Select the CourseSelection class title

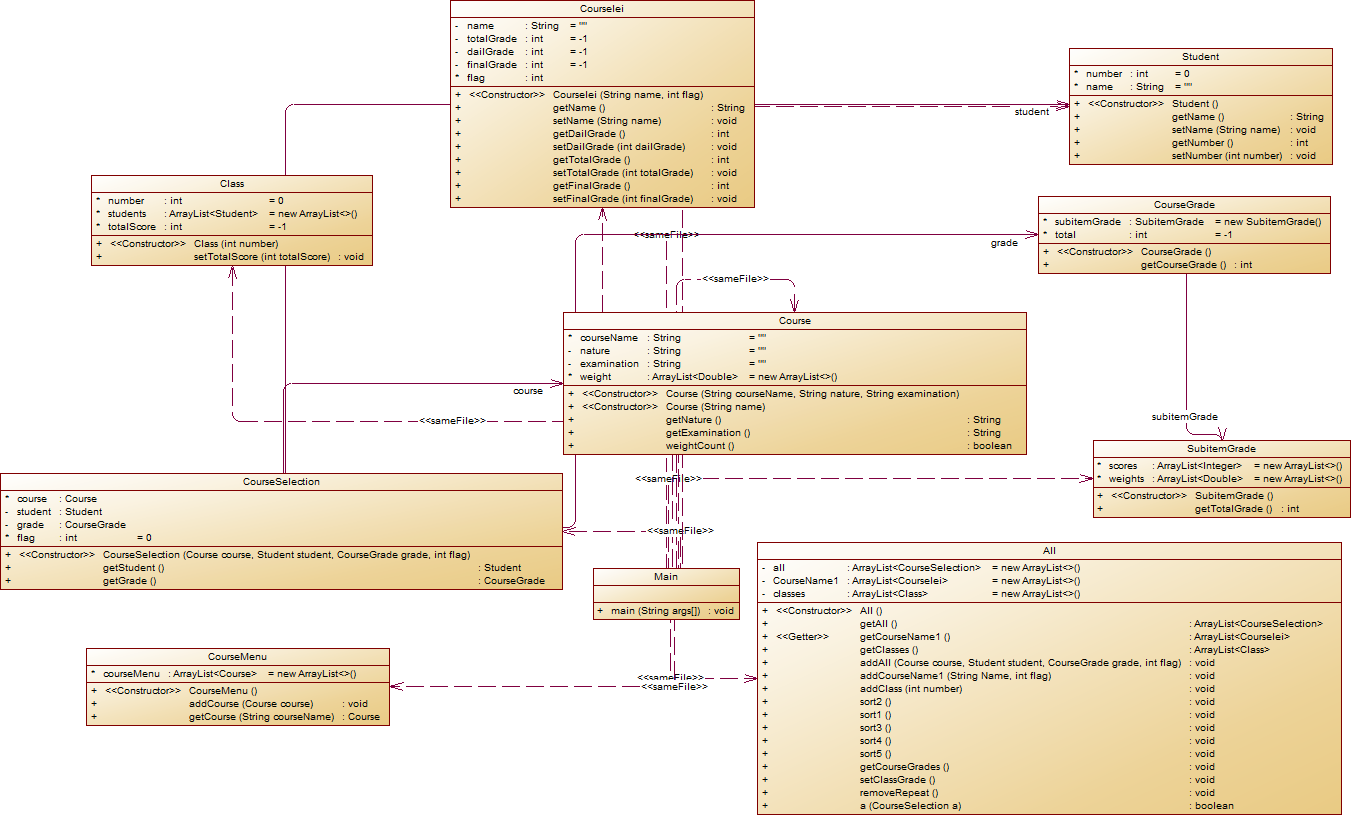pos(281,482)
